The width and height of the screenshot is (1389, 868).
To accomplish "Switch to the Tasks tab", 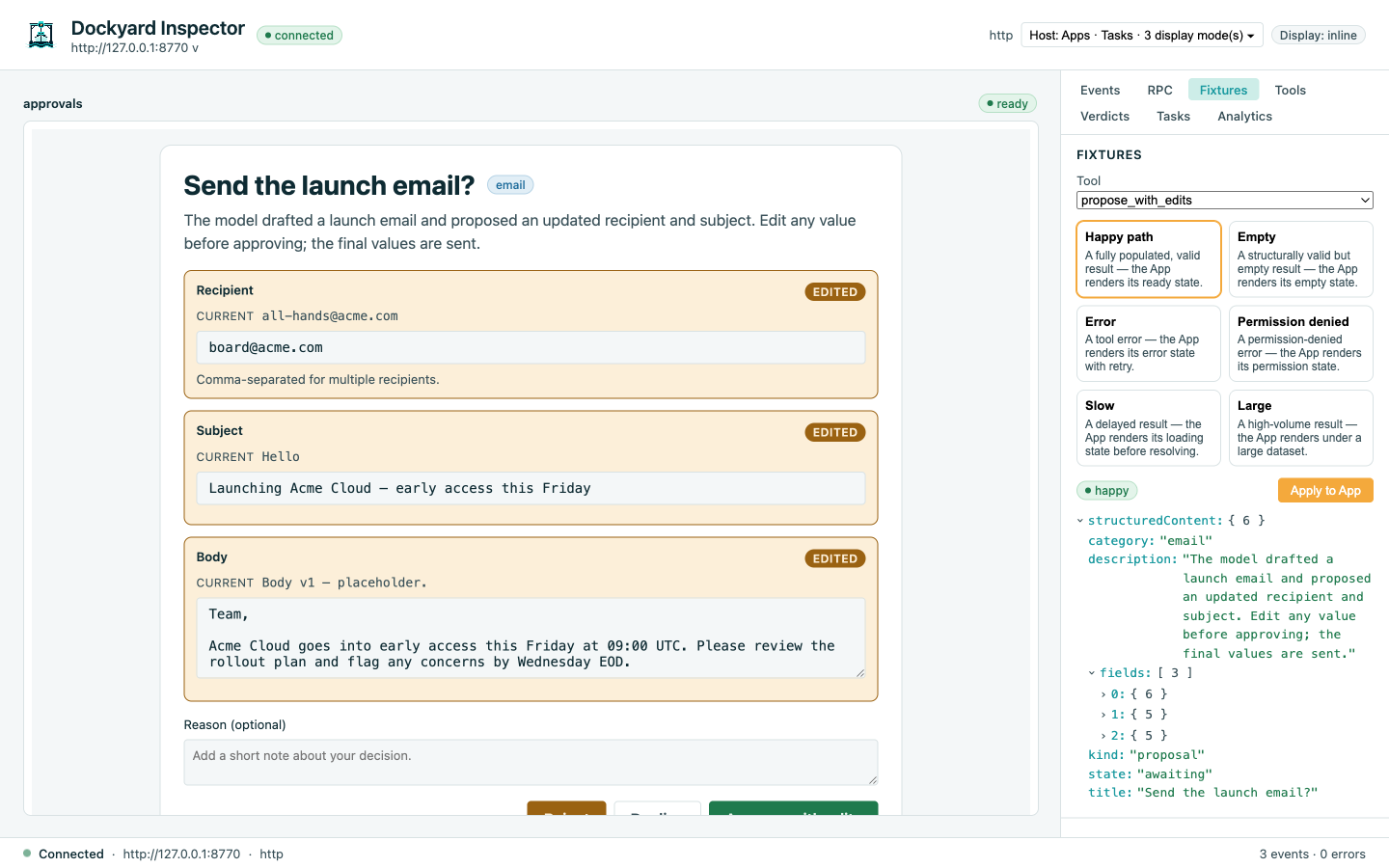I will click(x=1173, y=117).
